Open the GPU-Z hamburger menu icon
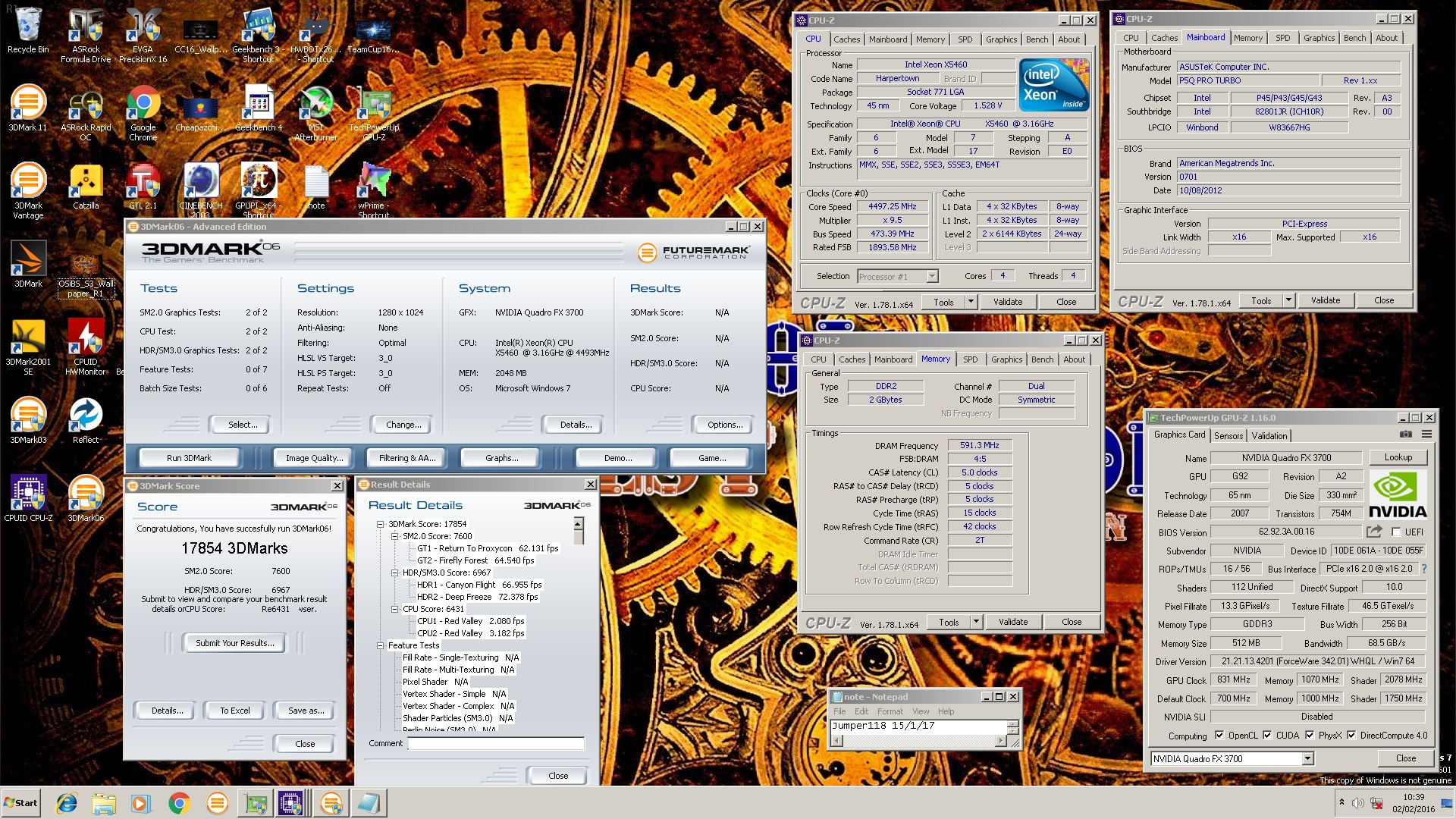 1426,435
